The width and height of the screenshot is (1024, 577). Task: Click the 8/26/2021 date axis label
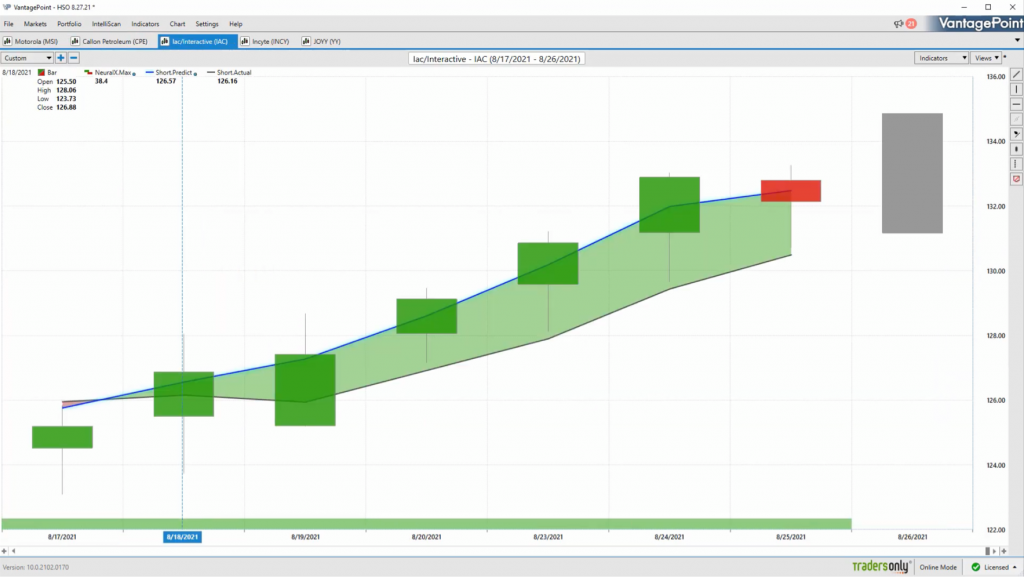[x=912, y=537]
